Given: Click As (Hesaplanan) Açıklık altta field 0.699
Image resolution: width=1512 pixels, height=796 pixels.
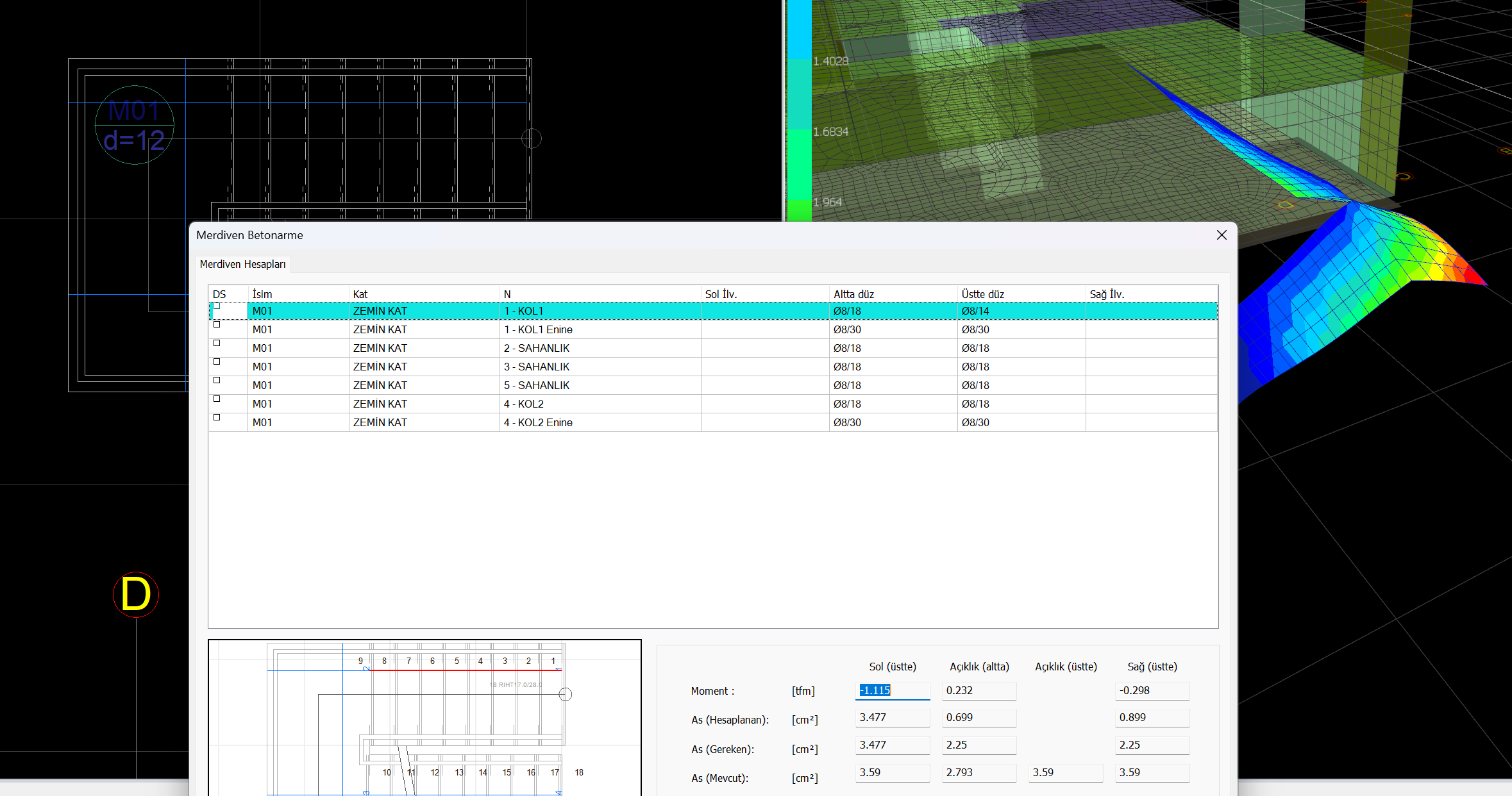Looking at the screenshot, I should [979, 718].
